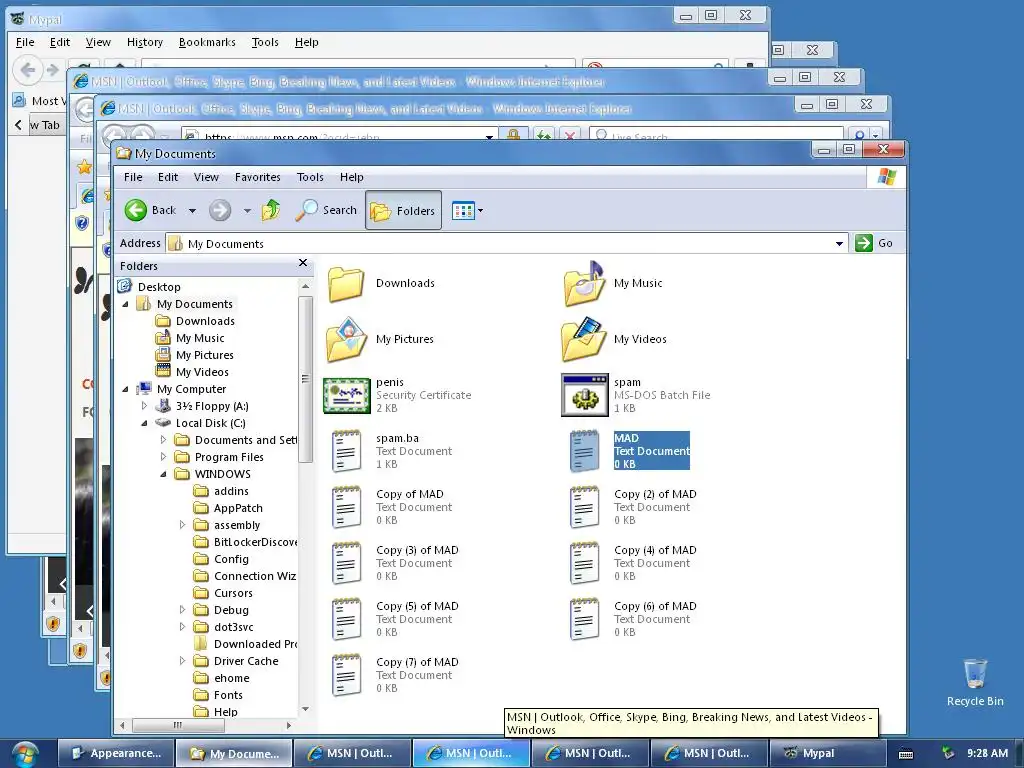Screen dimensions: 1024x768
Task: Select the spam MS-DOS Batch File icon
Action: (584, 395)
